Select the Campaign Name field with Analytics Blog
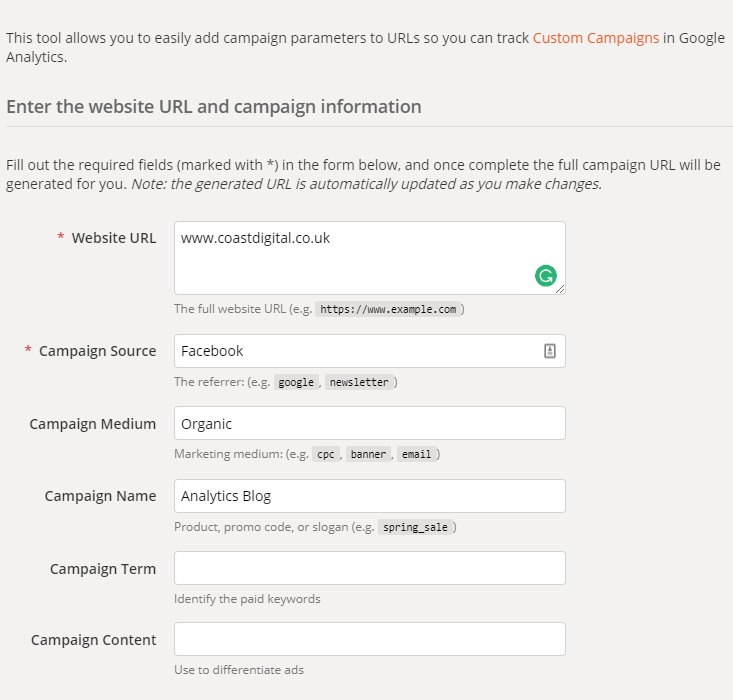The width and height of the screenshot is (733, 700). (370, 496)
